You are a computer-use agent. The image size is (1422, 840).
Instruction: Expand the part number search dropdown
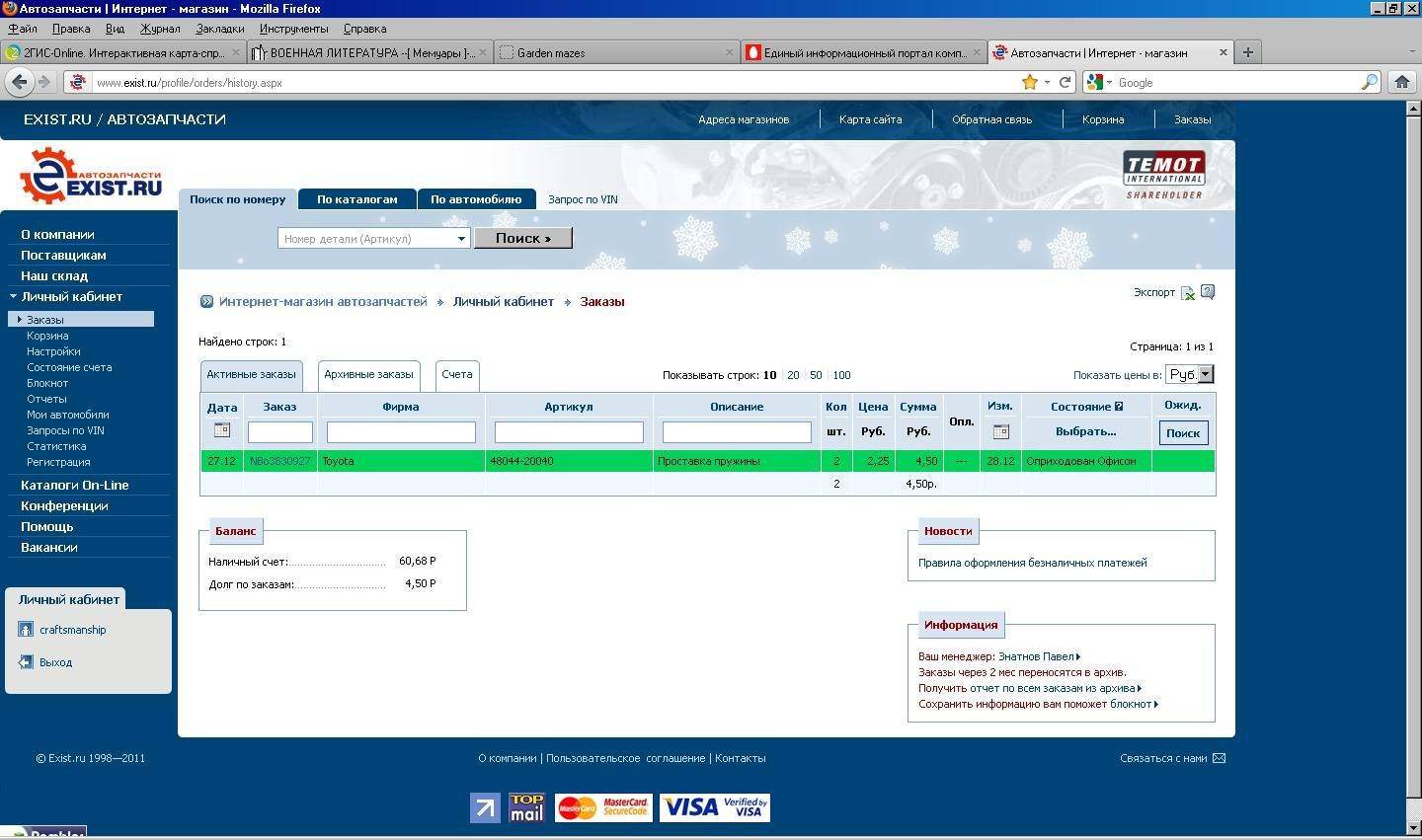pyautogui.click(x=461, y=239)
